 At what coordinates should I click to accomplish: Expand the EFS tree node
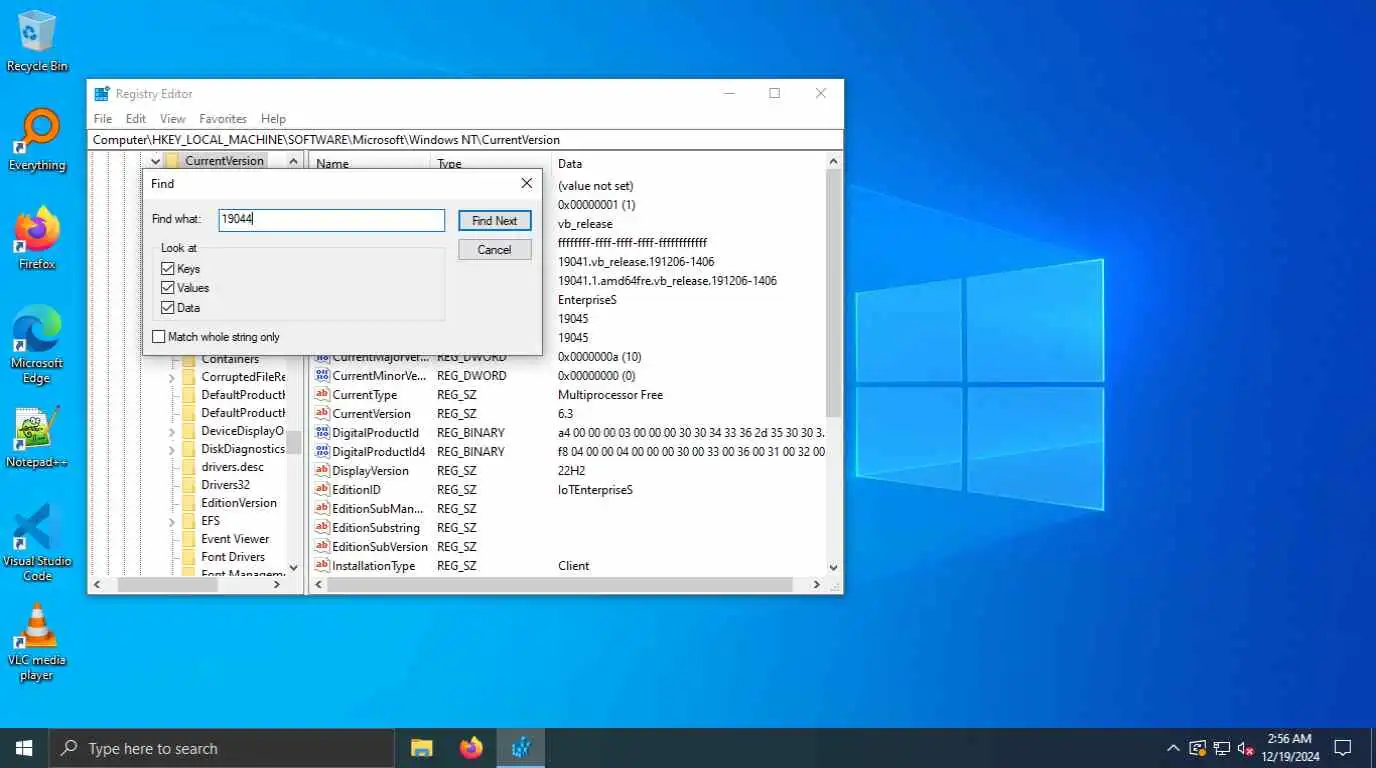[171, 521]
